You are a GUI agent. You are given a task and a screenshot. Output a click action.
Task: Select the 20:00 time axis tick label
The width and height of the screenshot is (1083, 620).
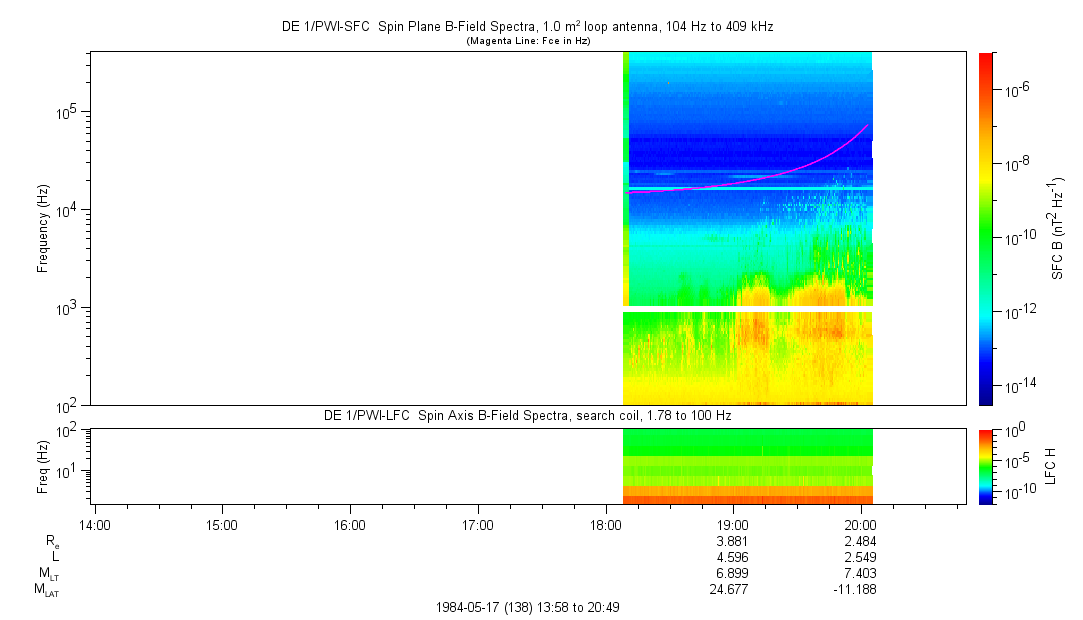click(860, 524)
